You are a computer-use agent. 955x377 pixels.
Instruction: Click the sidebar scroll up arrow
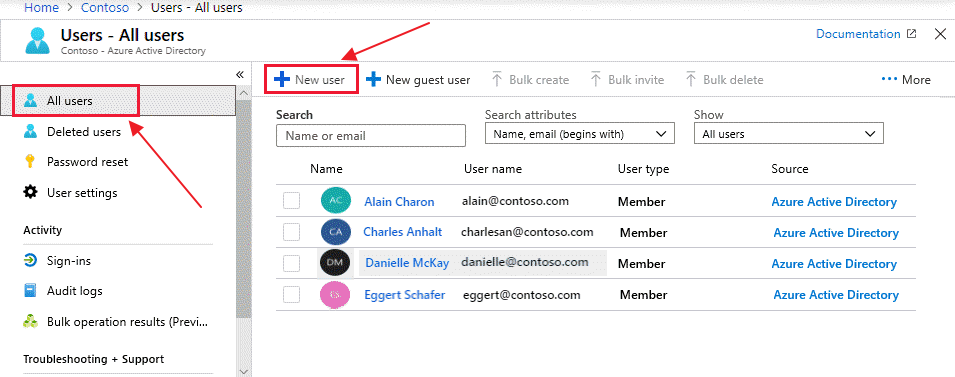pos(244,93)
